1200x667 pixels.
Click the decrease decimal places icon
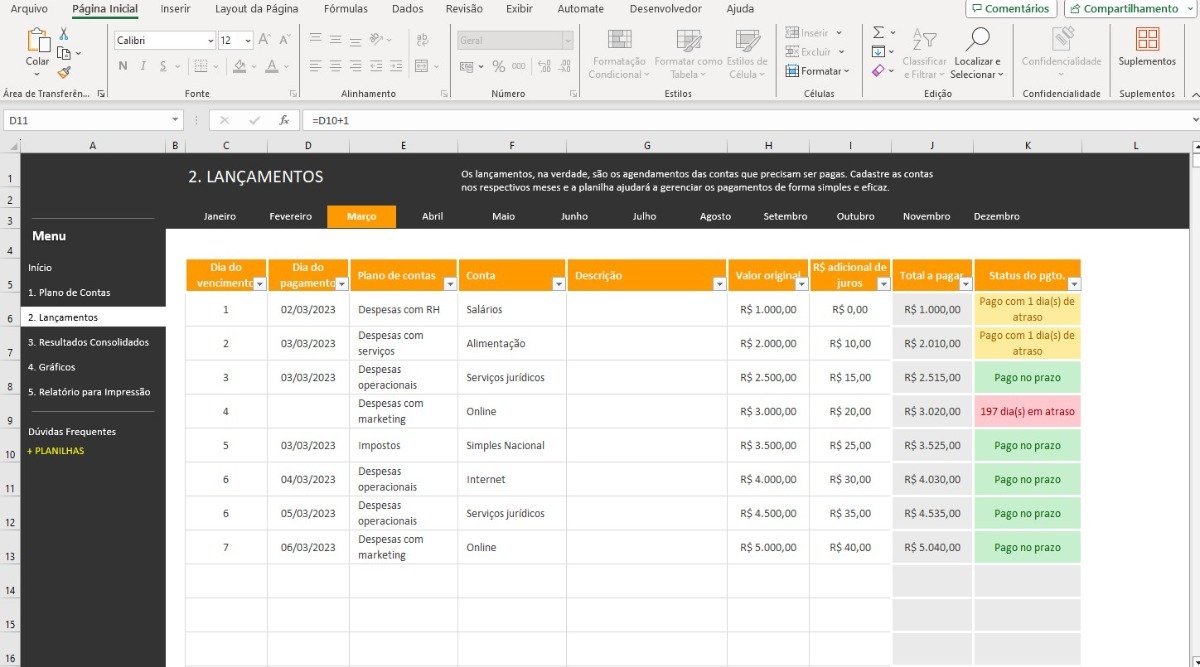tap(565, 66)
